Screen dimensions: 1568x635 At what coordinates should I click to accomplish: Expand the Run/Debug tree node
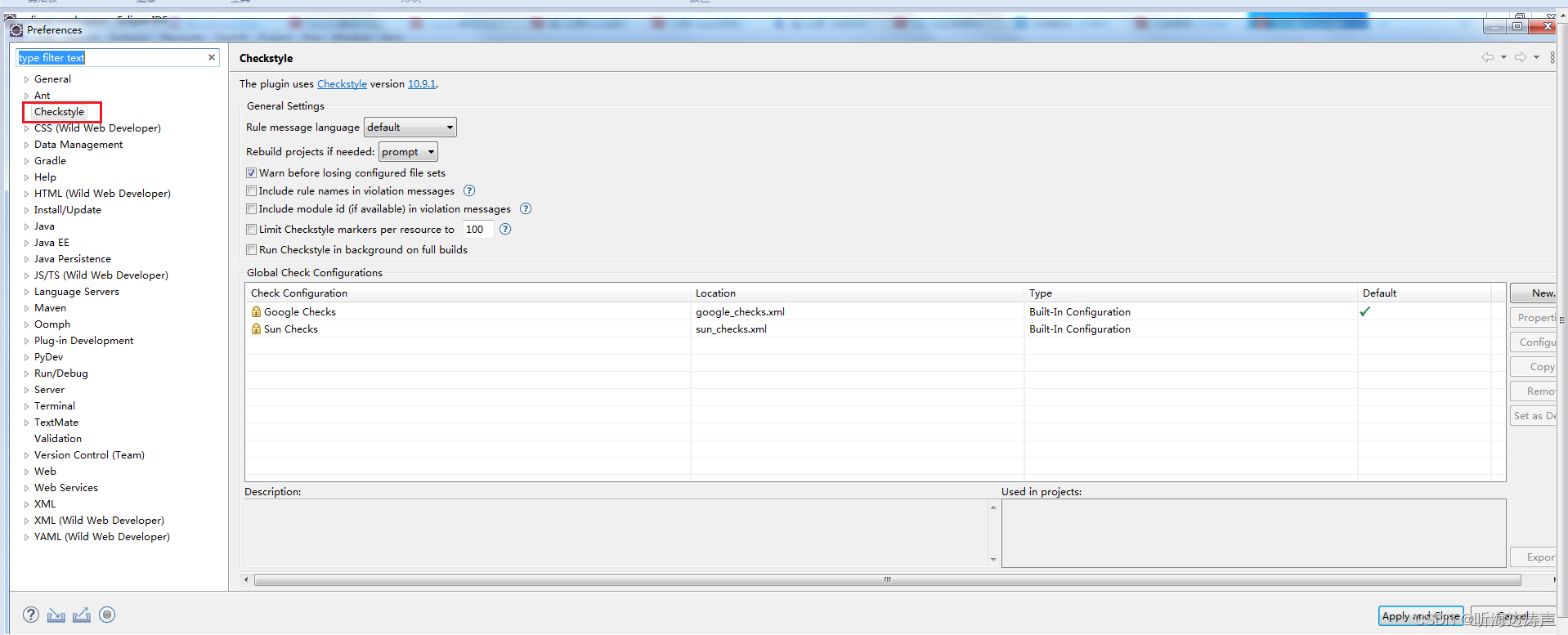pyautogui.click(x=26, y=373)
